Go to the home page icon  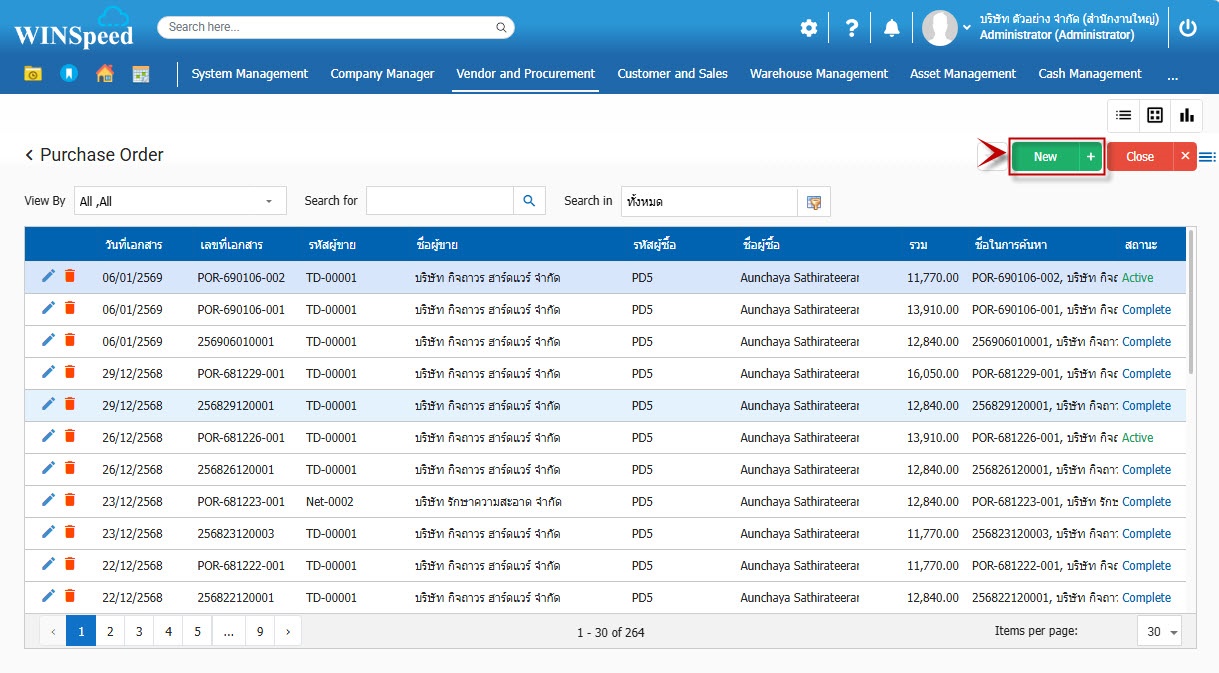[x=104, y=74]
